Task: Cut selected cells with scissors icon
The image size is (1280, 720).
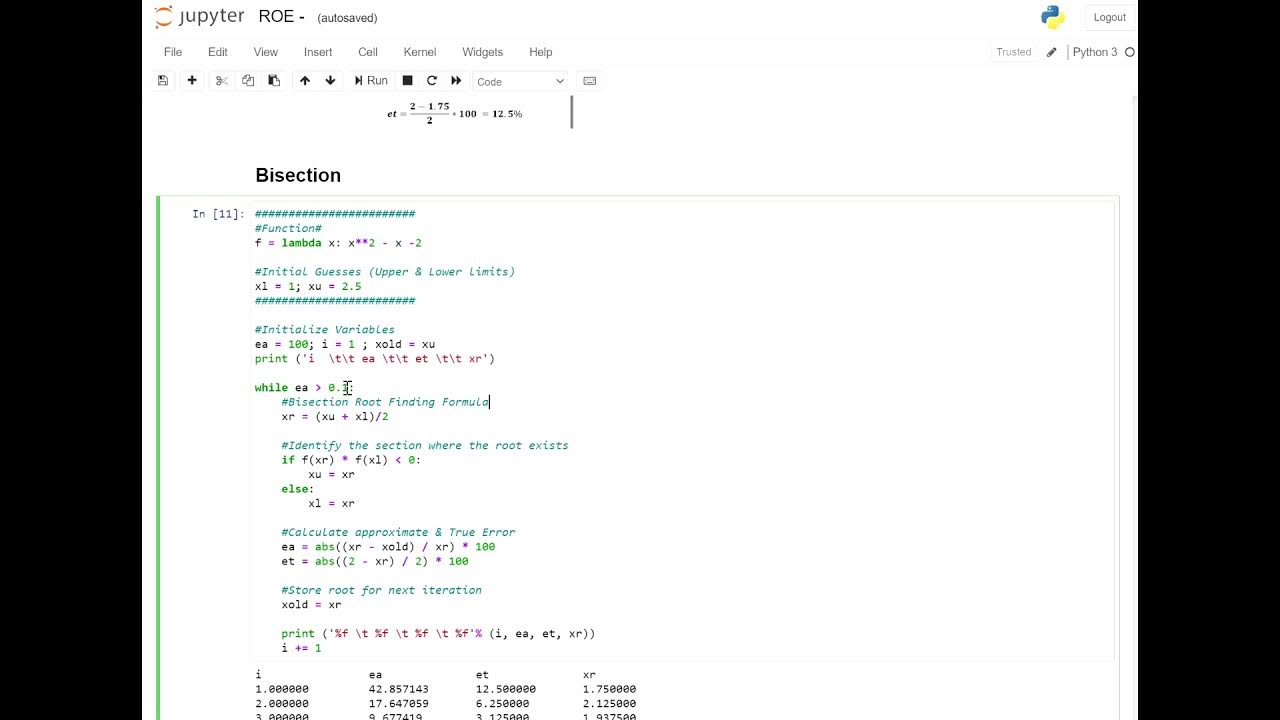Action: (x=222, y=81)
